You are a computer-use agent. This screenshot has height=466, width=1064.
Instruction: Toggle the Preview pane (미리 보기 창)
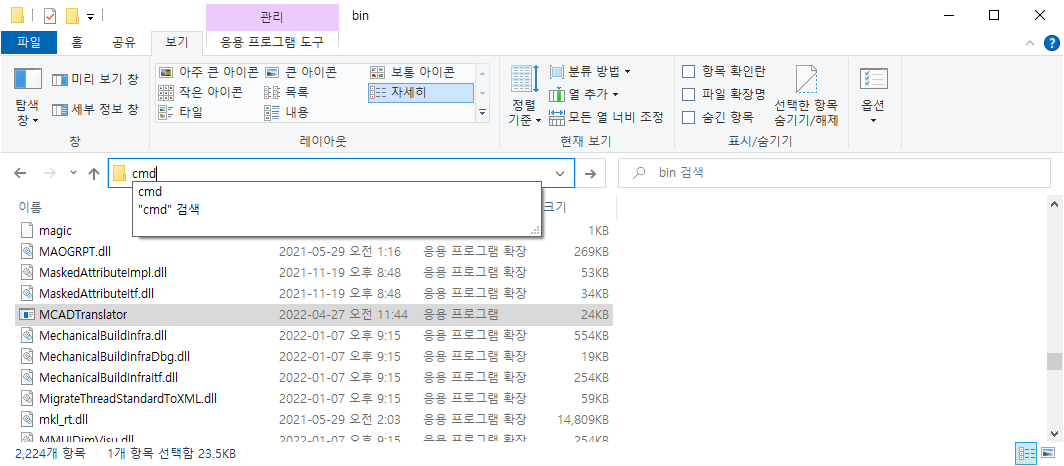[x=95, y=79]
